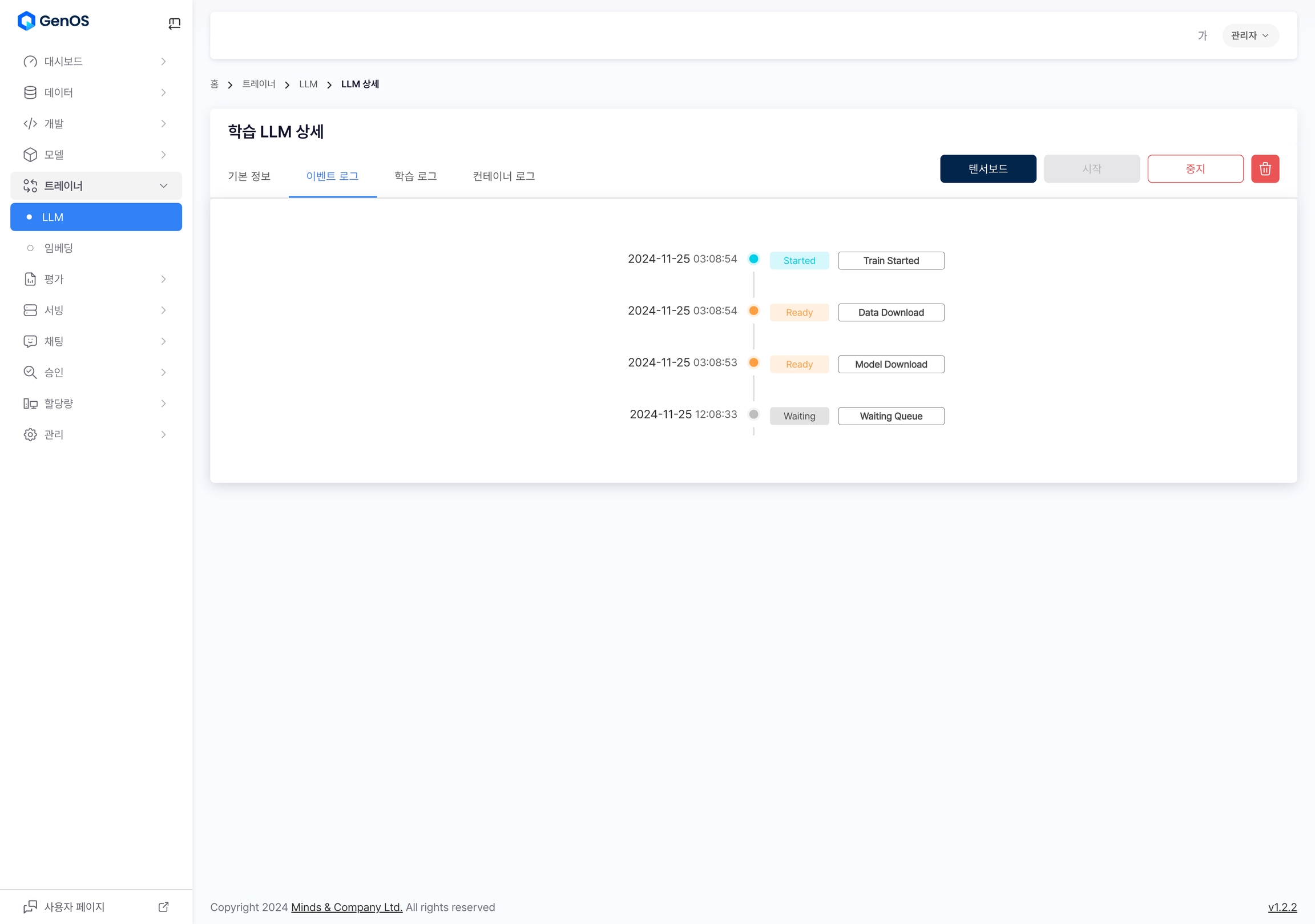Image resolution: width=1315 pixels, height=924 pixels.
Task: Open external link icon beside 사용자 페이지
Action: [x=163, y=907]
